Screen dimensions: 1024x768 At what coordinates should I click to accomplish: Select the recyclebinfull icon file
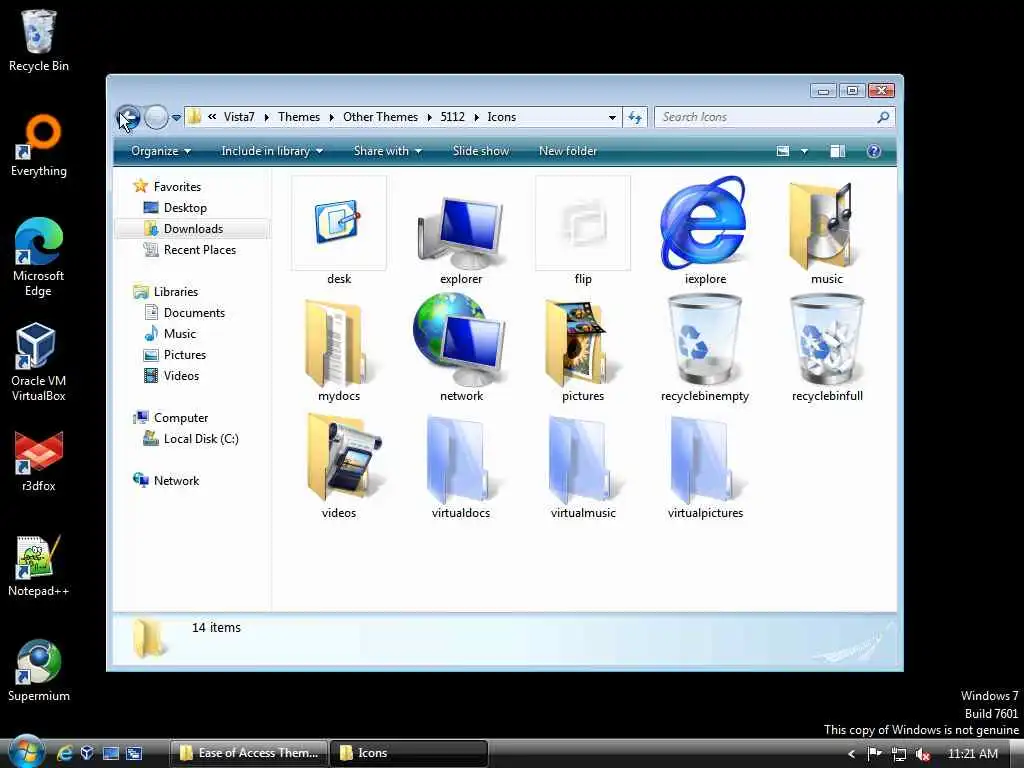coord(827,347)
